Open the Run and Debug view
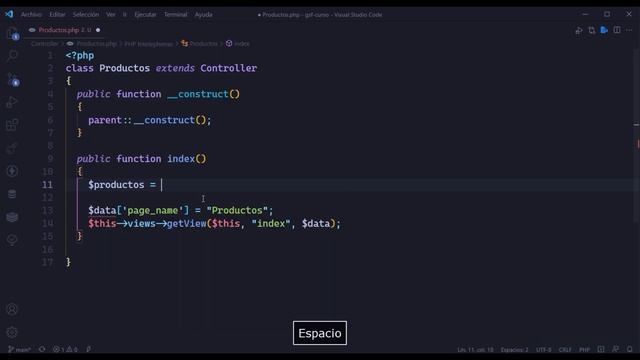640x360 pixels. coord(12,102)
